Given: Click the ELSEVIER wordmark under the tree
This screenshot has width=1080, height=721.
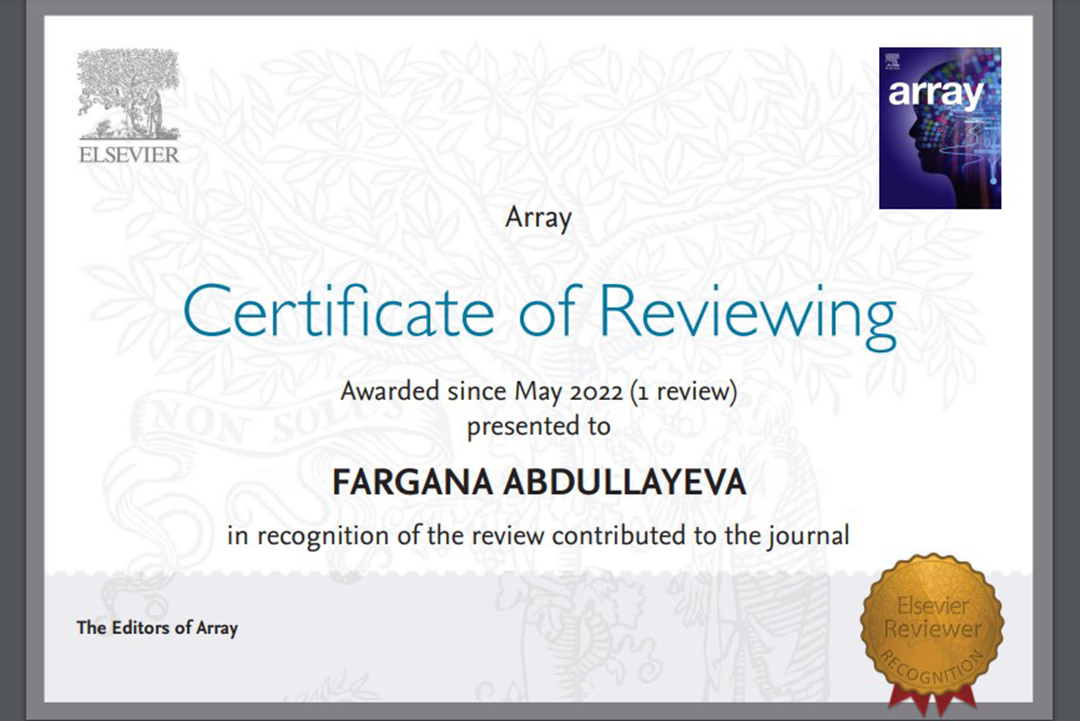Looking at the screenshot, I should point(128,154).
